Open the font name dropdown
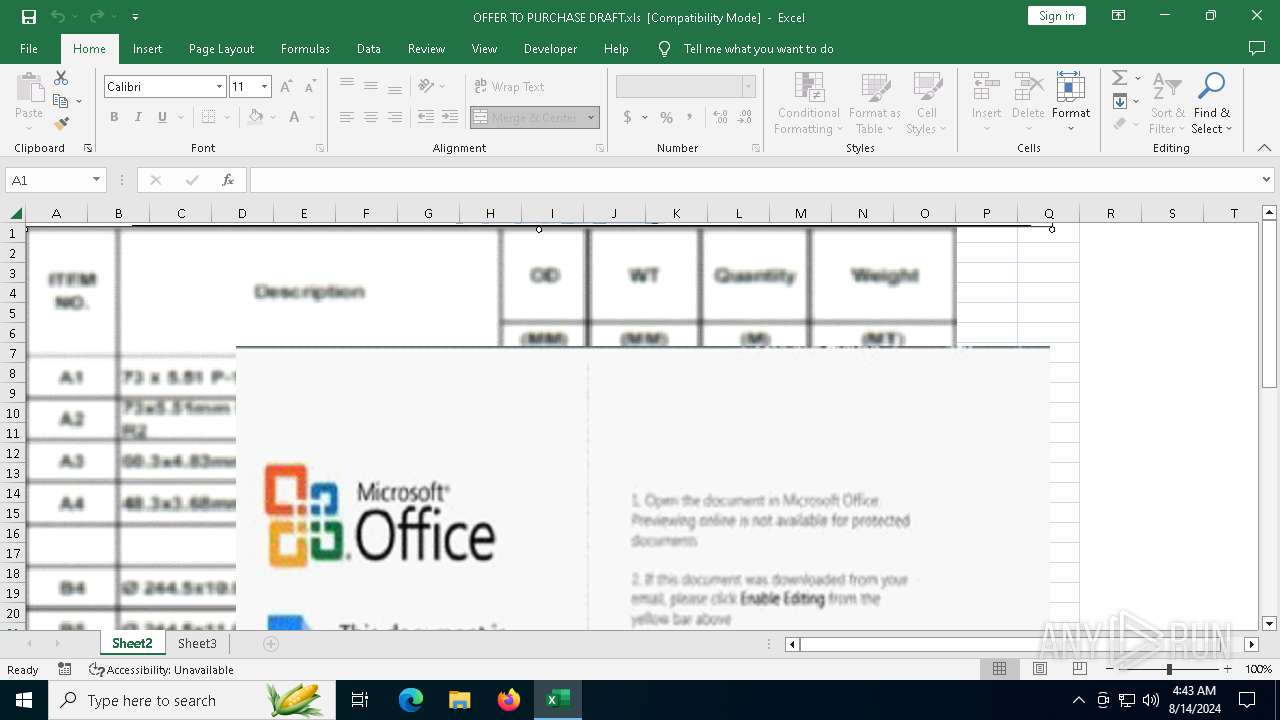This screenshot has height=720, width=1280. point(219,87)
